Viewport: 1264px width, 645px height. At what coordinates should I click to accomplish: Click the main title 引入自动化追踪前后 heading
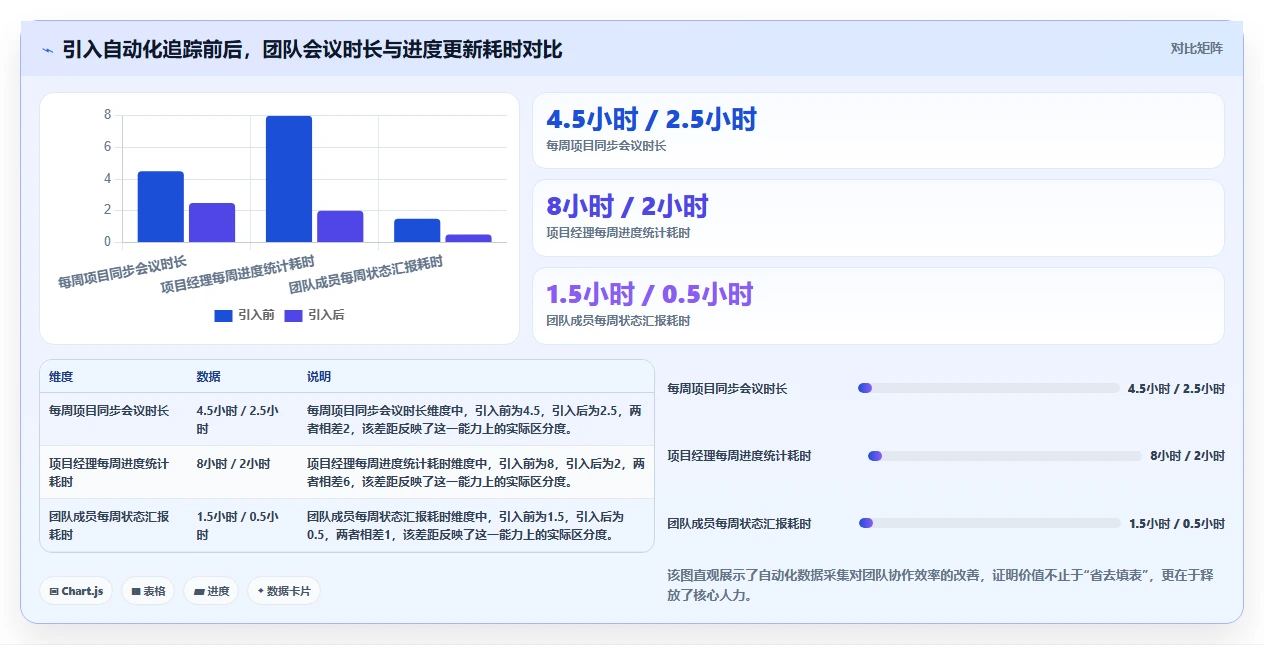point(312,49)
